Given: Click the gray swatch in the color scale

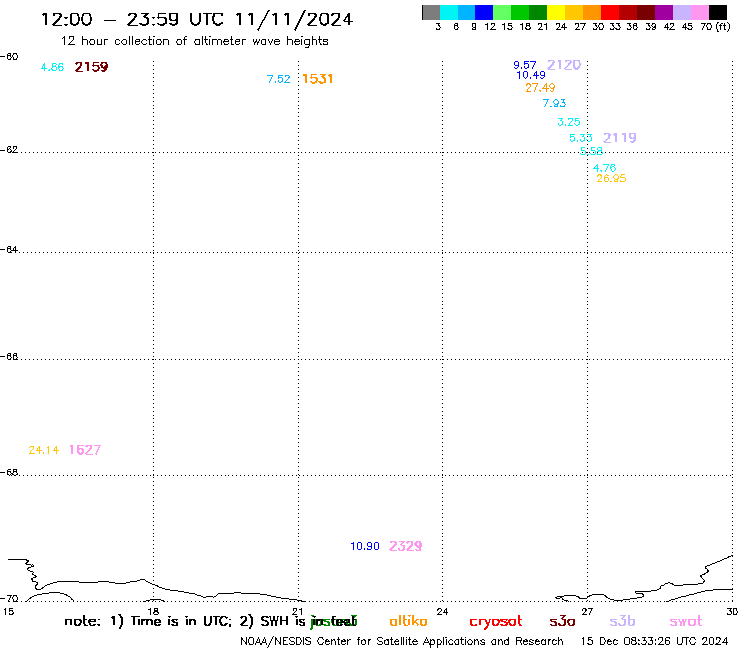Looking at the screenshot, I should click(431, 12).
